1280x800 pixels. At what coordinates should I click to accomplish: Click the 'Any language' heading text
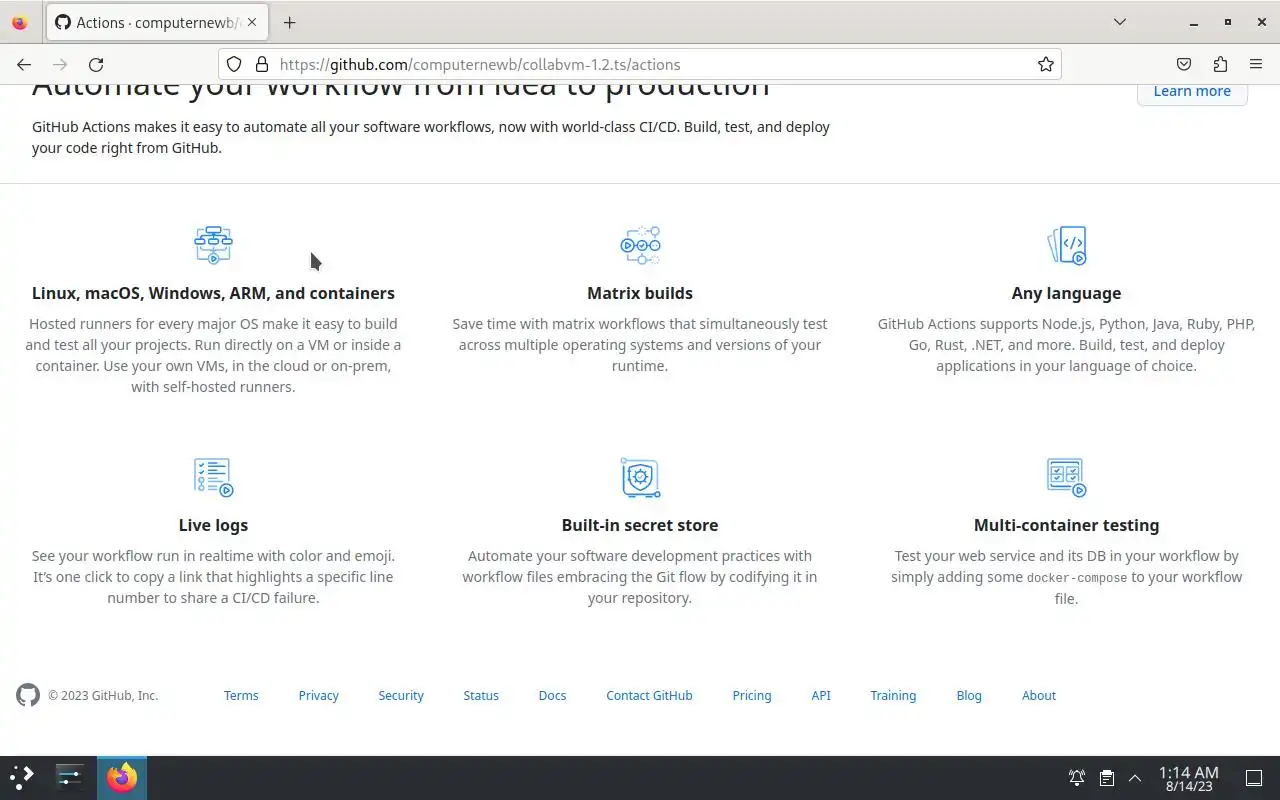tap(1066, 293)
